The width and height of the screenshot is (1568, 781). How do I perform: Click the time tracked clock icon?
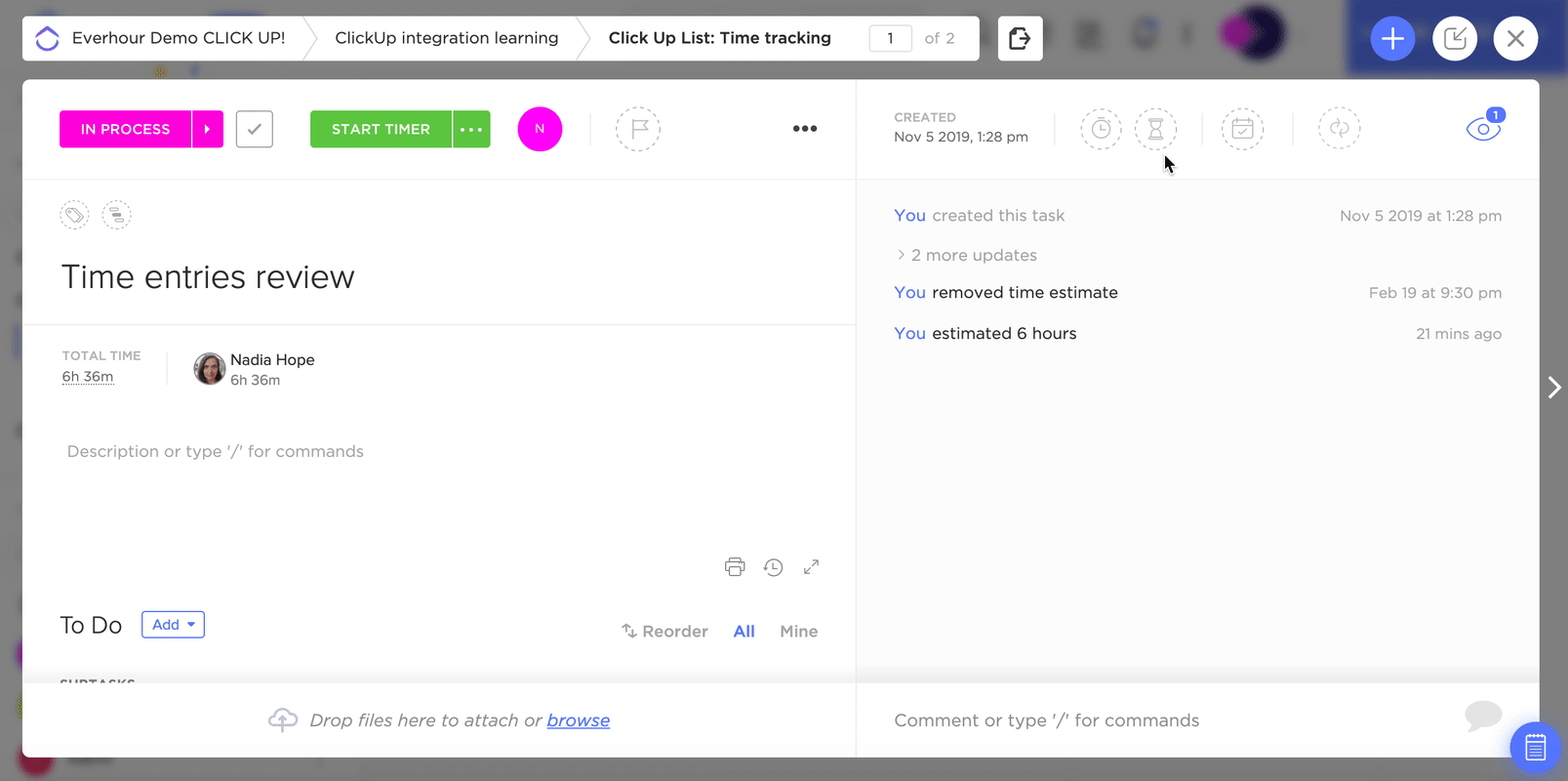[x=1101, y=129]
